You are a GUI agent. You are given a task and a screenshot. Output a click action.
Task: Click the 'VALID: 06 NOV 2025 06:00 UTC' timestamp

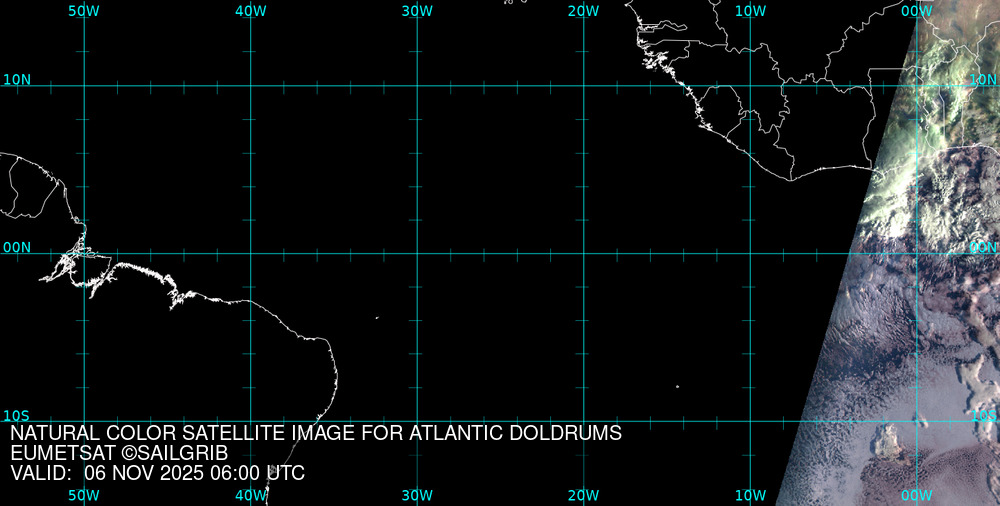point(158,473)
